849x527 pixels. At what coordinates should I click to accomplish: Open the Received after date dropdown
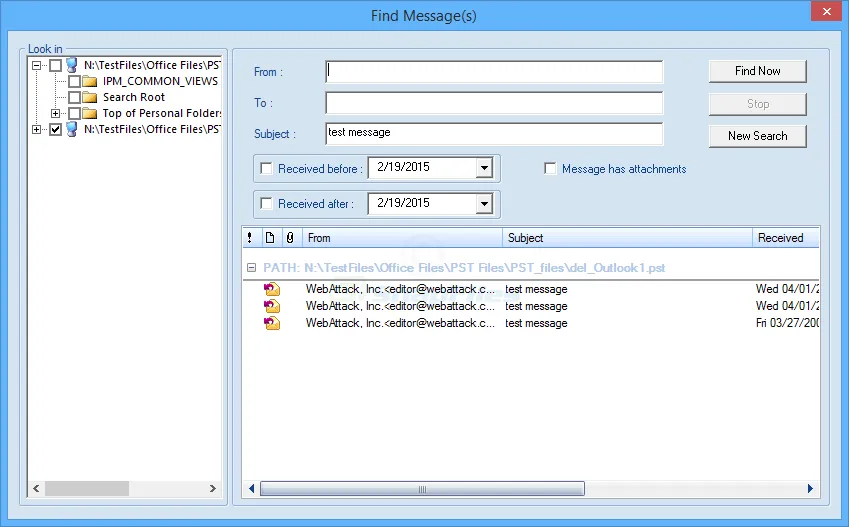pos(484,204)
